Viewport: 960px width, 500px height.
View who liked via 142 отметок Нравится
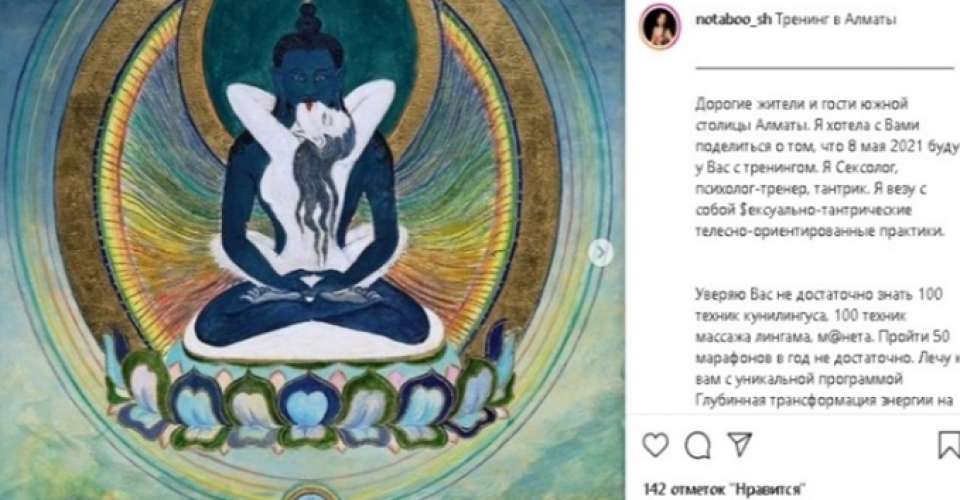tap(722, 489)
